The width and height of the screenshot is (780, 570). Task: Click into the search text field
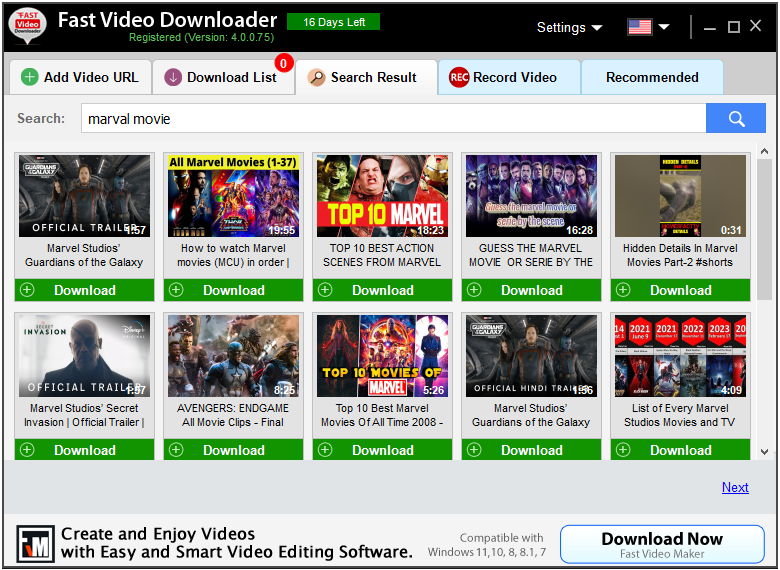click(x=390, y=119)
